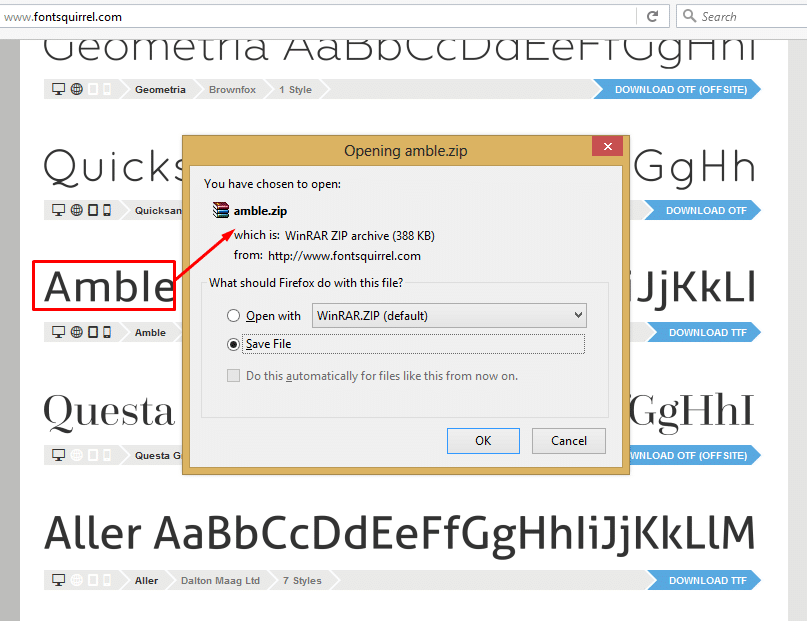
Task: Open the Brownfox foundry breadcrumb
Action: [x=232, y=90]
